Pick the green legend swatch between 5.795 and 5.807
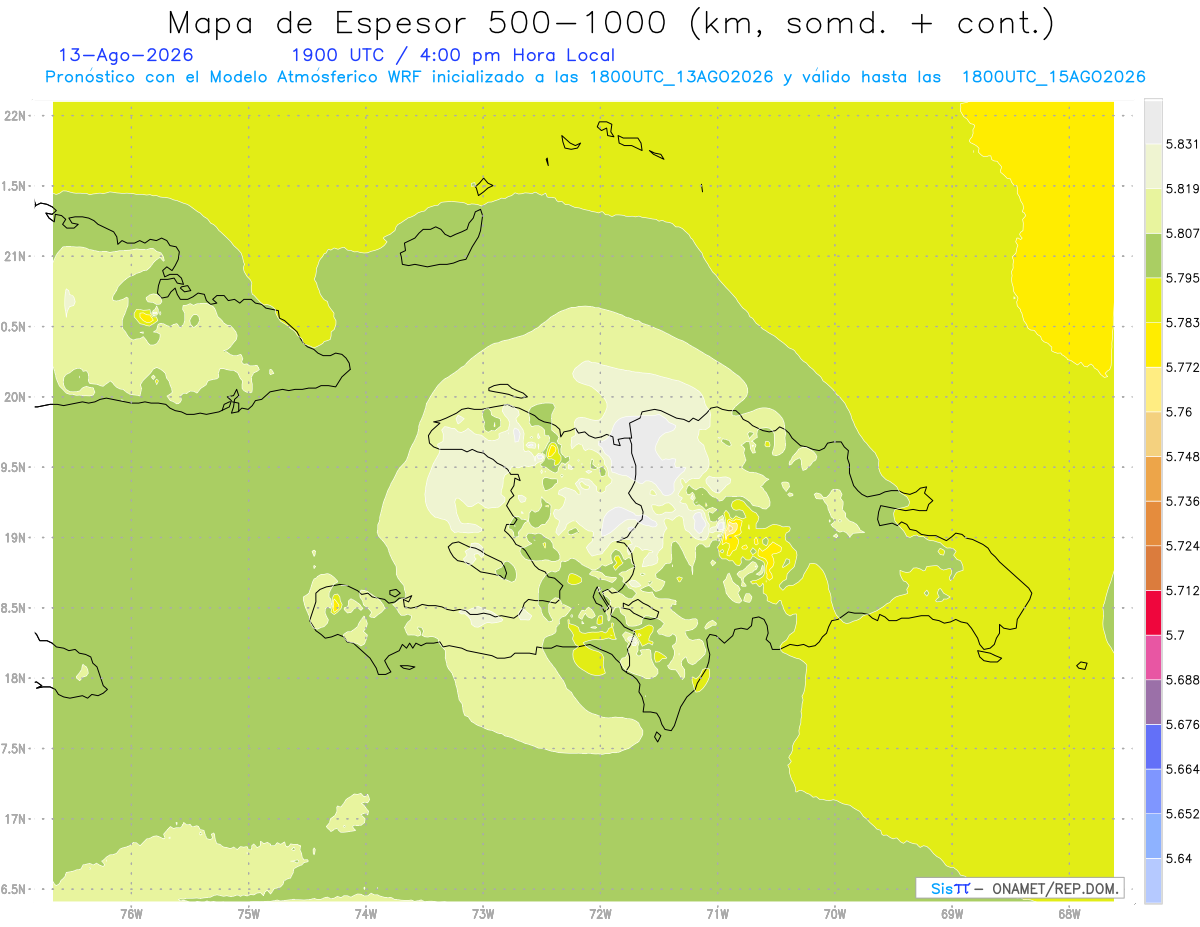1200x927 pixels. (x=1153, y=256)
